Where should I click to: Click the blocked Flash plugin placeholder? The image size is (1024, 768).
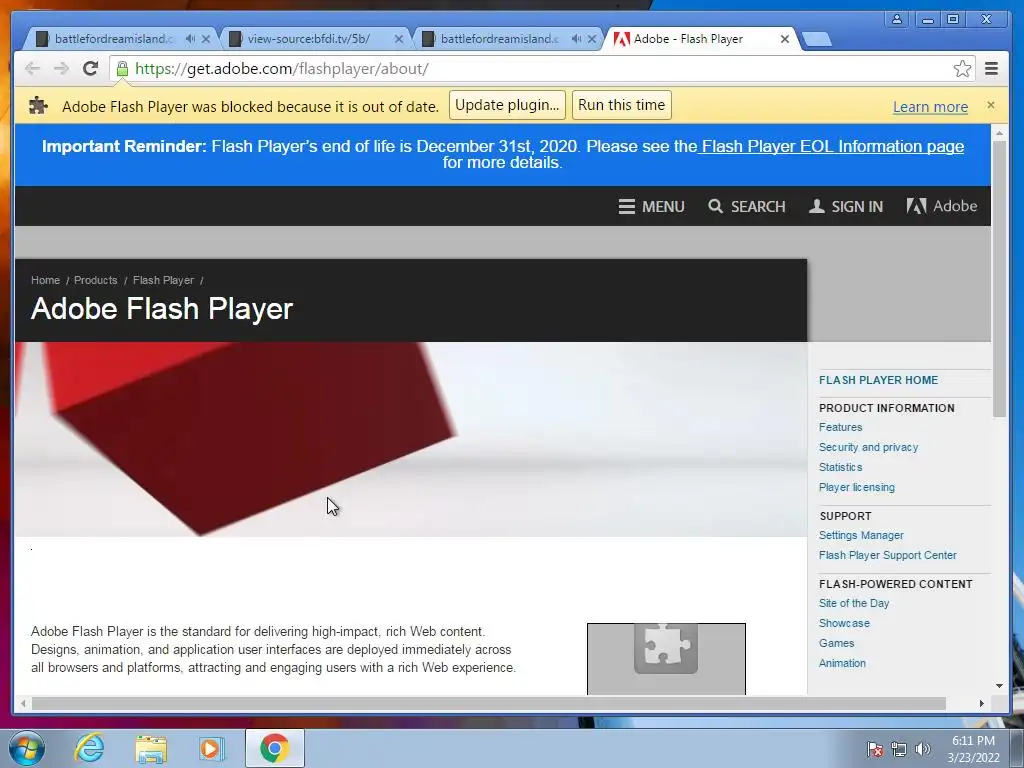click(x=666, y=658)
